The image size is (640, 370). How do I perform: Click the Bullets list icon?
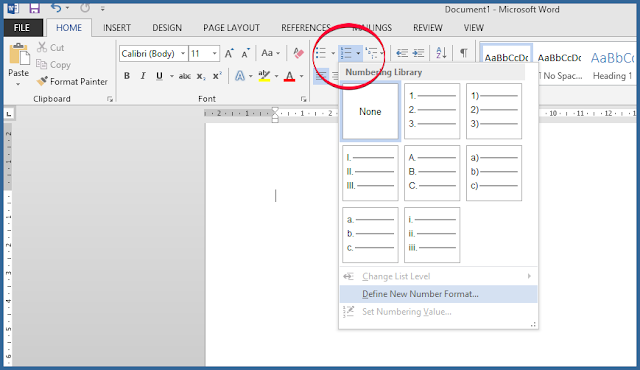pyautogui.click(x=321, y=53)
